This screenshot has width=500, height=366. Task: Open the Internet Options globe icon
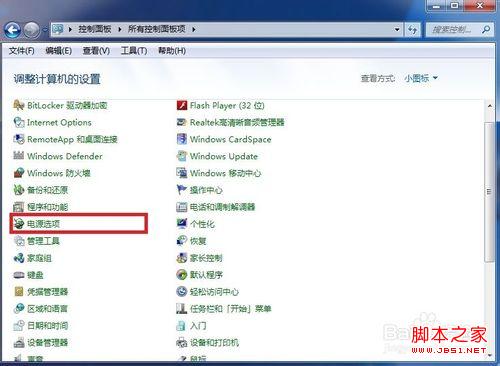[x=19, y=122]
